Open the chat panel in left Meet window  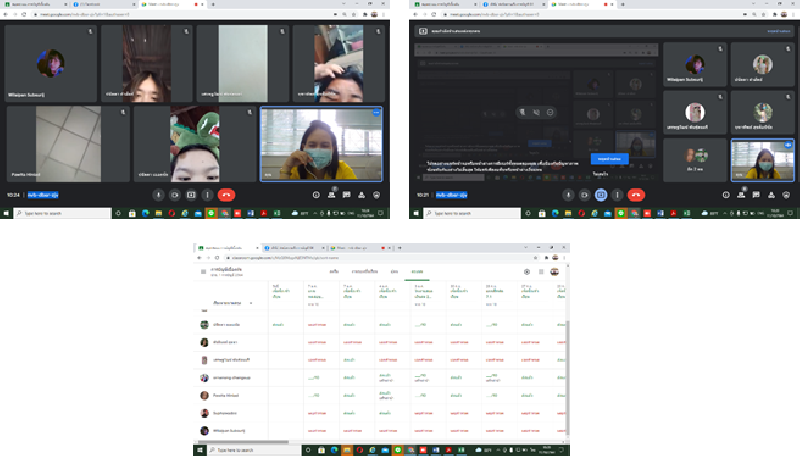coord(346,195)
